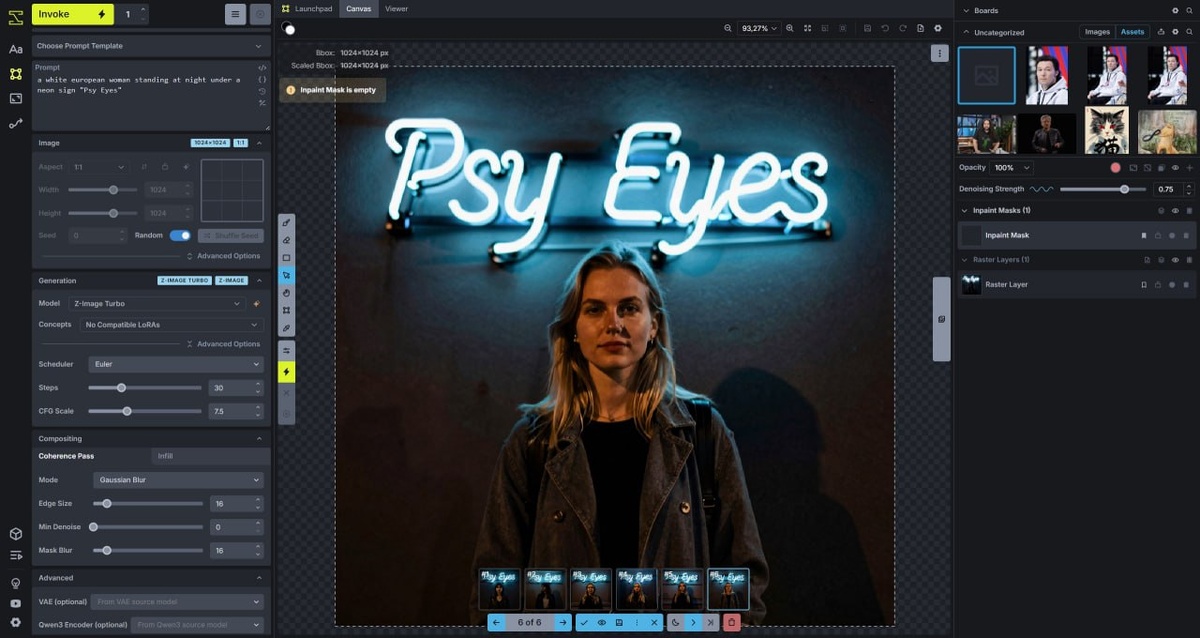Open the upscaling tab icon in left sidebar
Viewport: 1200px width, 638px height.
pyautogui.click(x=15, y=98)
